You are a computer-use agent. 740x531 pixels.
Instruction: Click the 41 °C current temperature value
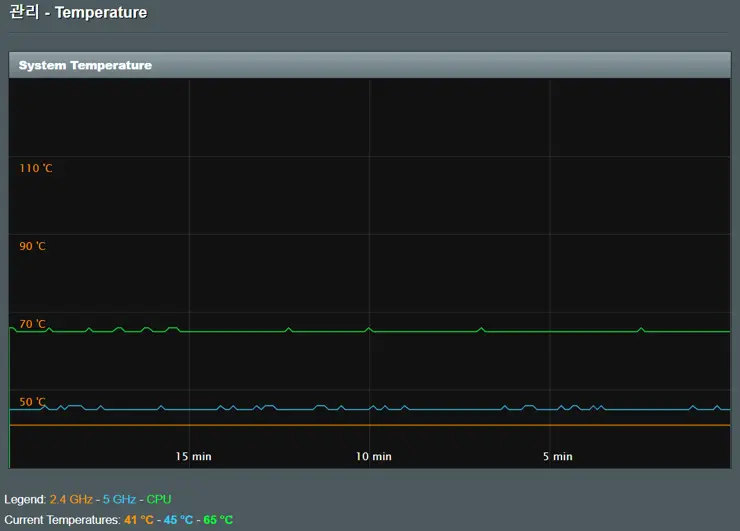pyautogui.click(x=139, y=520)
